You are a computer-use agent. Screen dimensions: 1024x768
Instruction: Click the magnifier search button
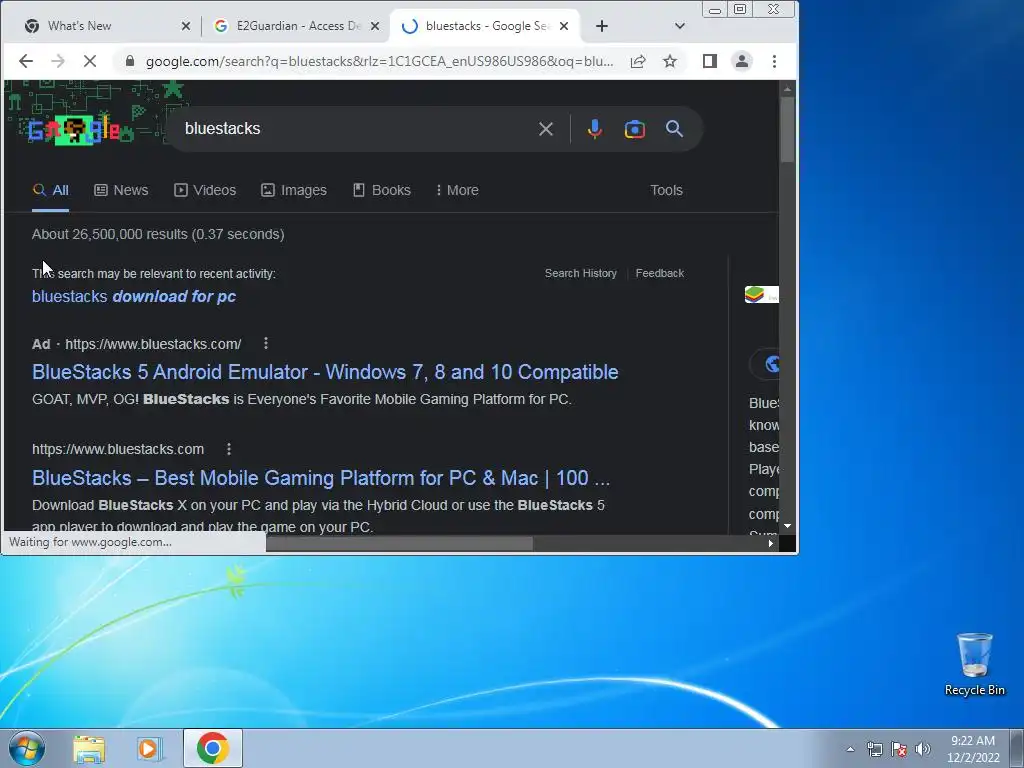pos(675,129)
